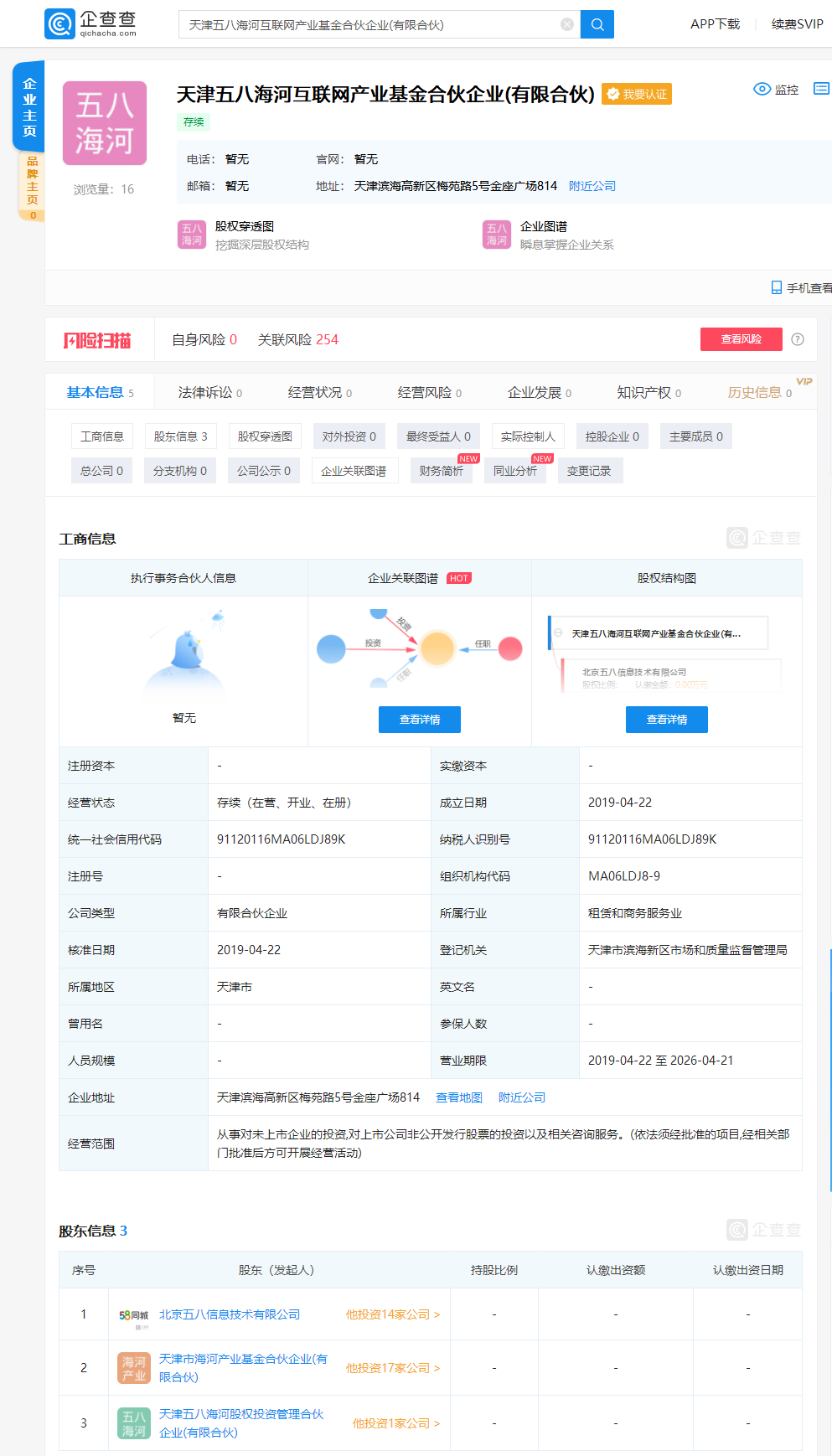Open 附近公司 link in 企业地址 row
Screen dimensions: 832x1456
(522, 1097)
